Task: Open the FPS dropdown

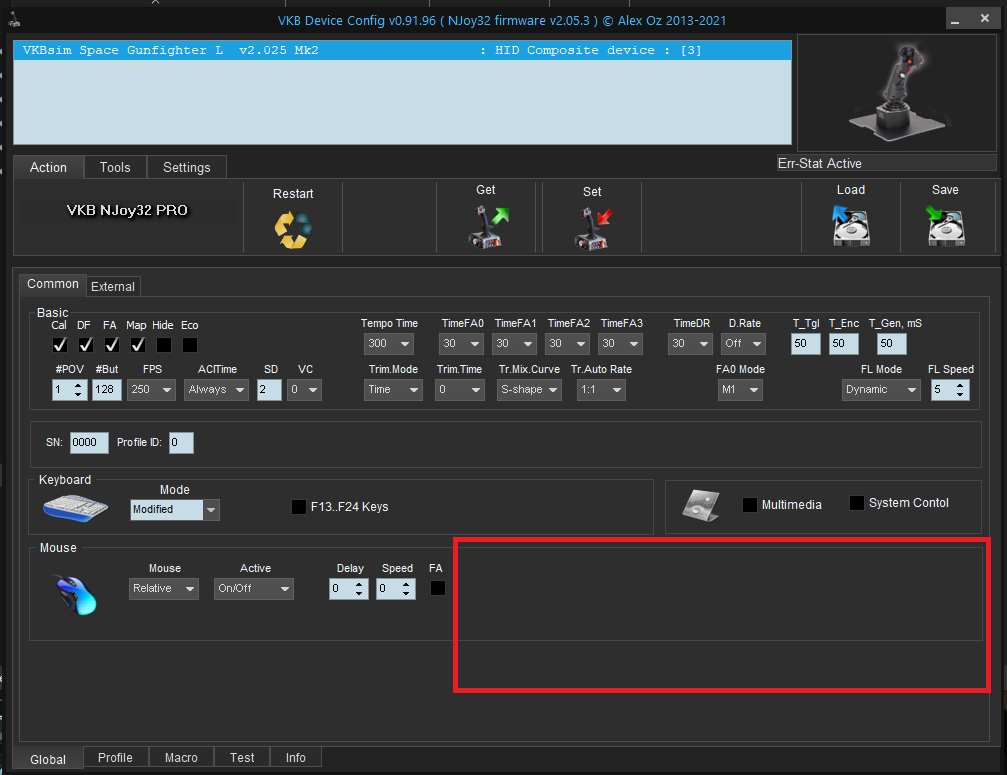Action: point(152,390)
